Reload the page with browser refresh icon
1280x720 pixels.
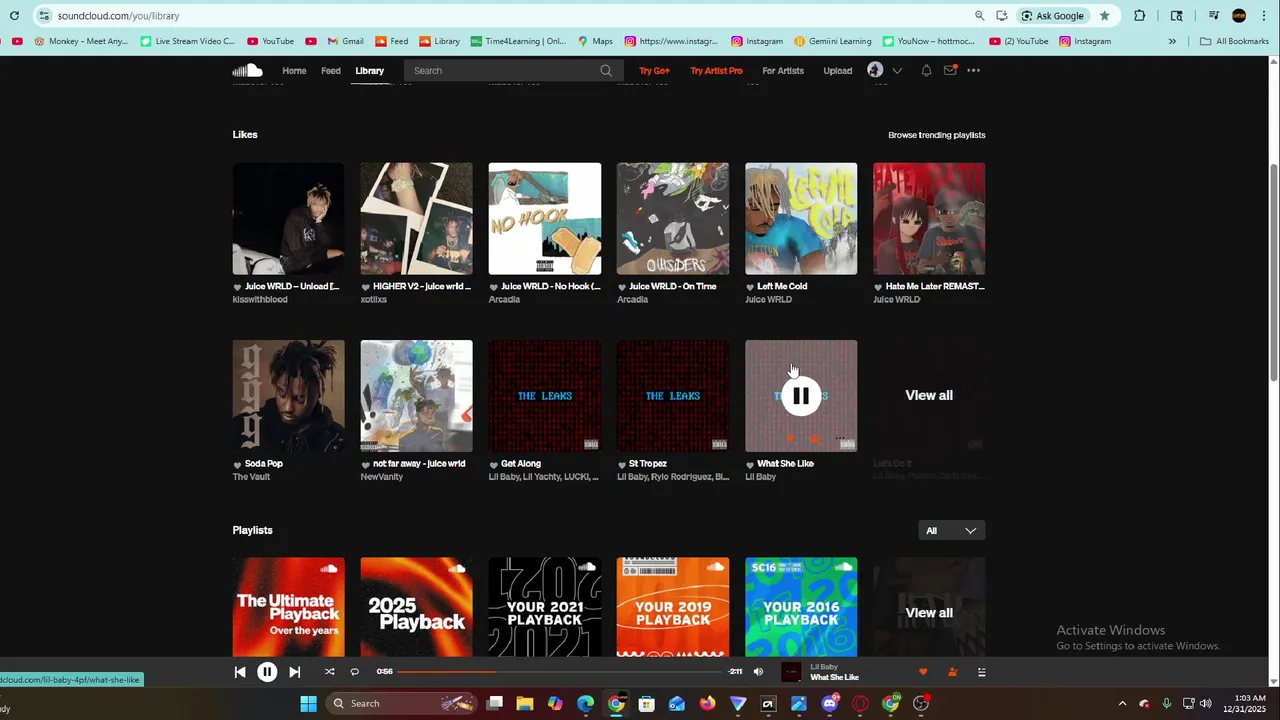pyautogui.click(x=14, y=16)
